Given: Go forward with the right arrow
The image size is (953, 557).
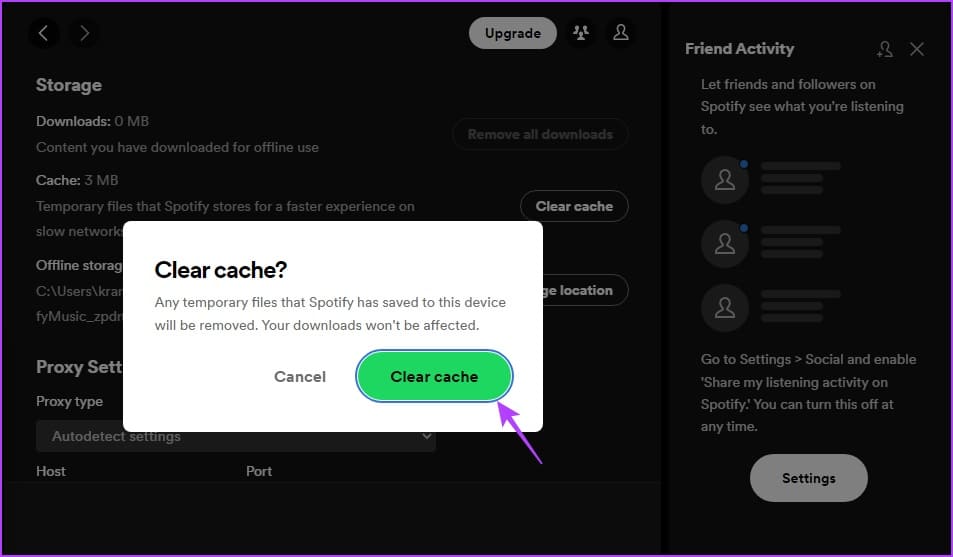Looking at the screenshot, I should tap(84, 33).
